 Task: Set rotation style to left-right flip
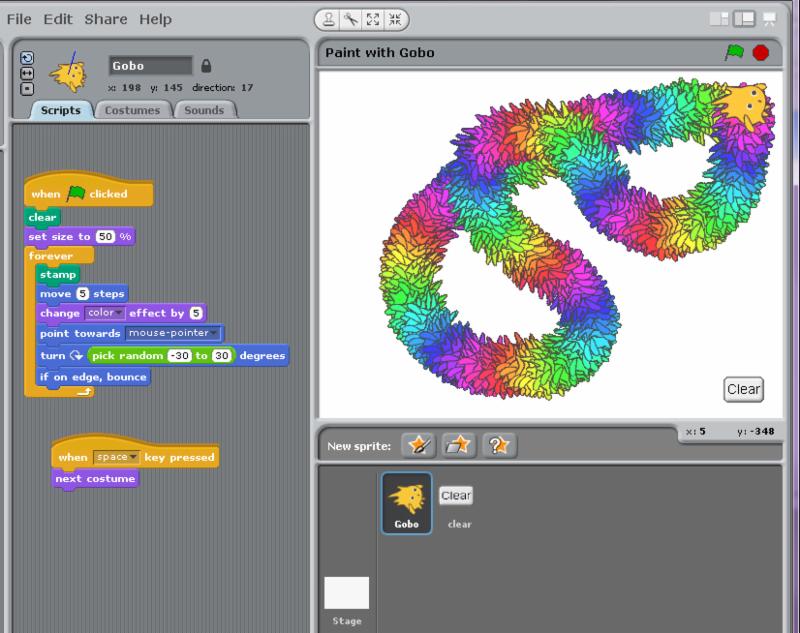(x=27, y=73)
